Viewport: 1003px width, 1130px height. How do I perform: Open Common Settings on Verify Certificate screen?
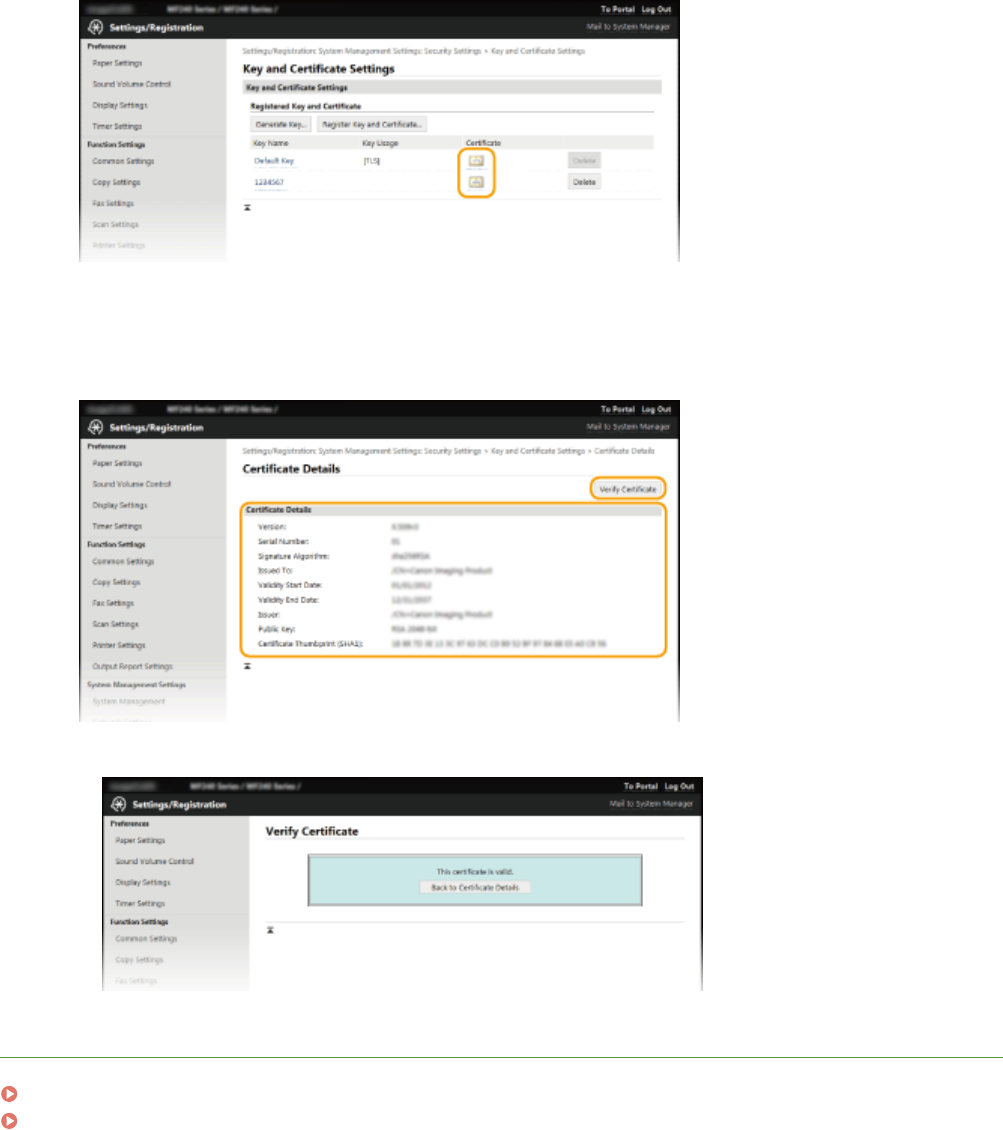tap(146, 938)
